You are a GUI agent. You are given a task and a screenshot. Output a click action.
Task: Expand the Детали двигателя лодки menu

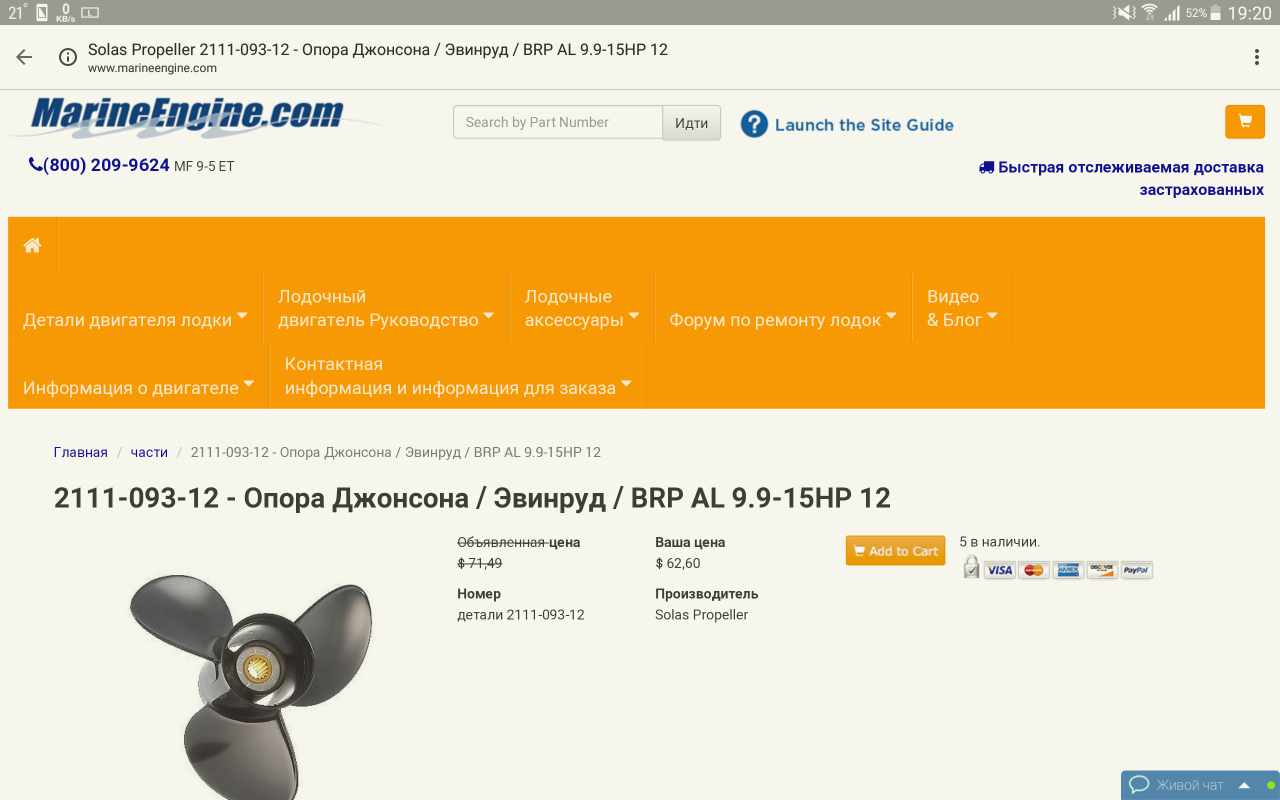pyautogui.click(x=134, y=320)
